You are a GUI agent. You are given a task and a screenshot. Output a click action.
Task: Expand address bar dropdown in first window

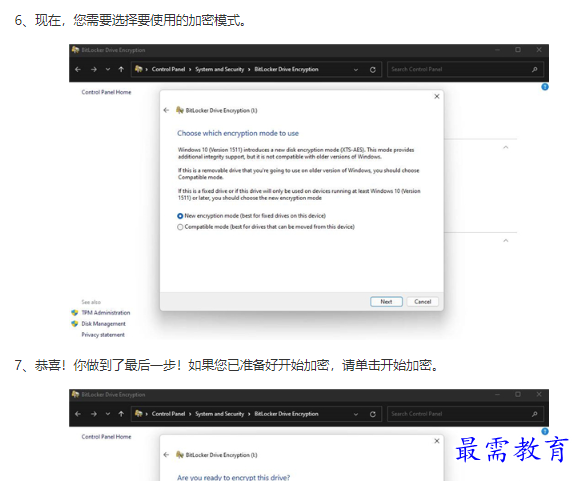coord(356,70)
